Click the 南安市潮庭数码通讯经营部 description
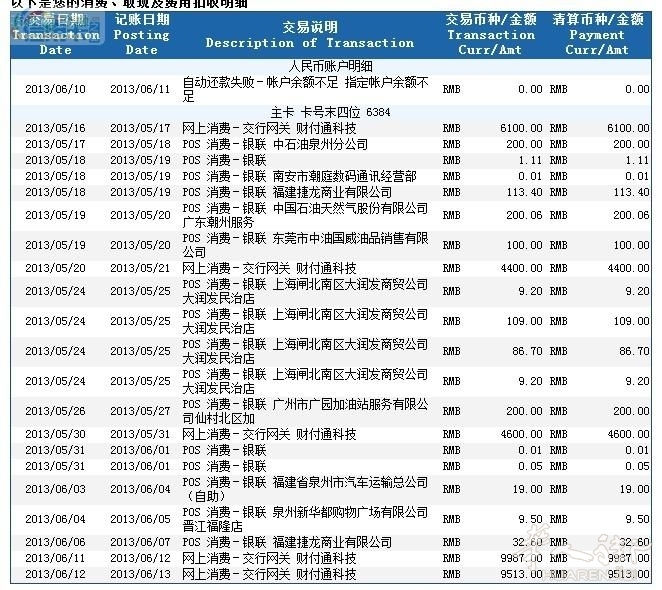Image resolution: width=662 pixels, height=590 pixels. point(299,176)
